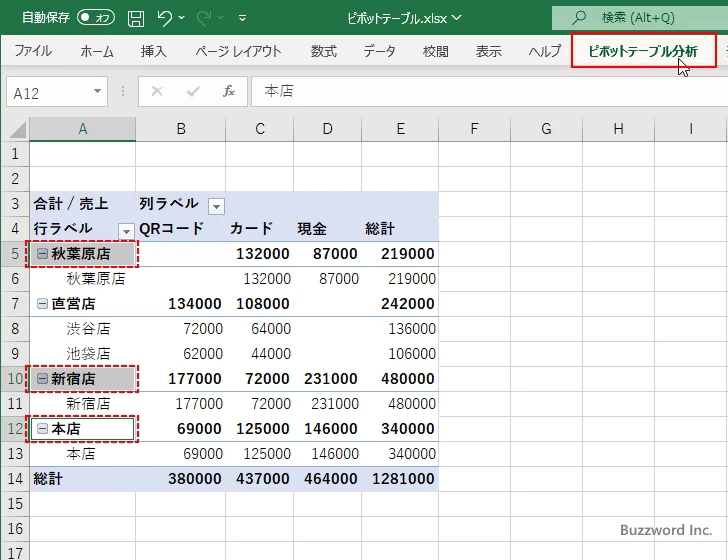Click the 380000 QRコード total cell
The height and width of the screenshot is (560, 728).
(195, 479)
